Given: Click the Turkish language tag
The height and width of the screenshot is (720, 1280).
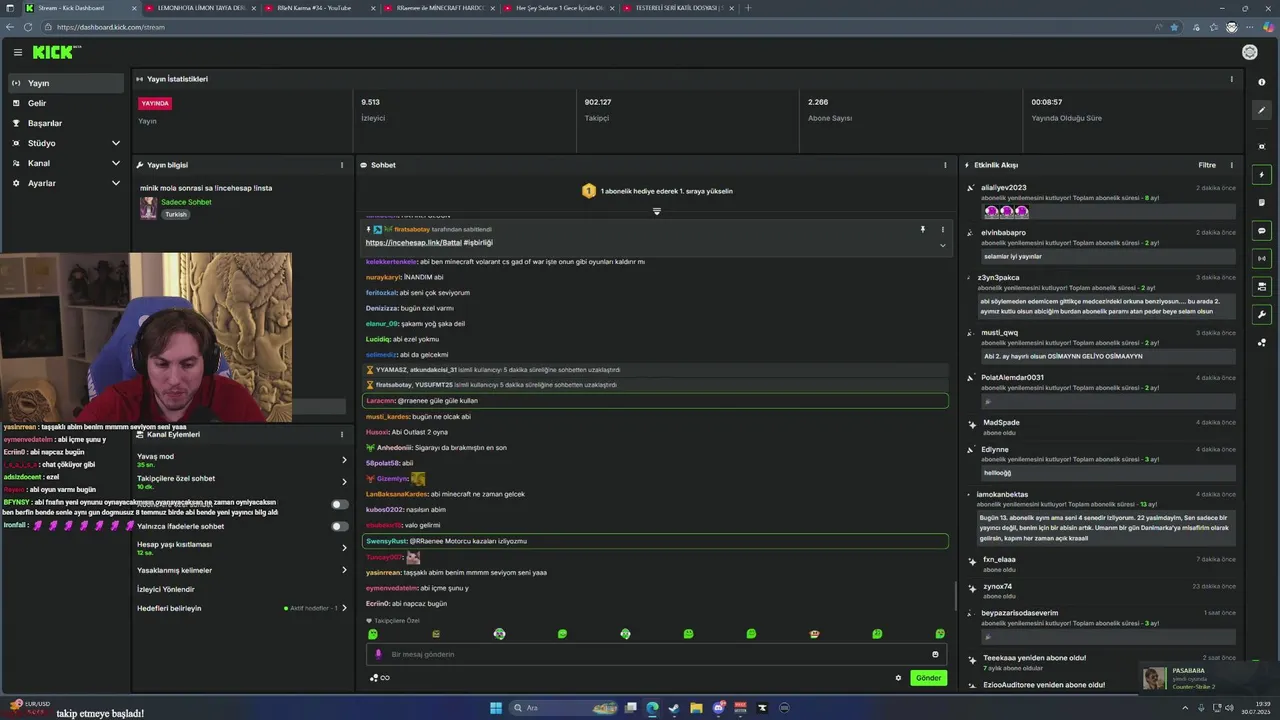Looking at the screenshot, I should tap(176, 214).
